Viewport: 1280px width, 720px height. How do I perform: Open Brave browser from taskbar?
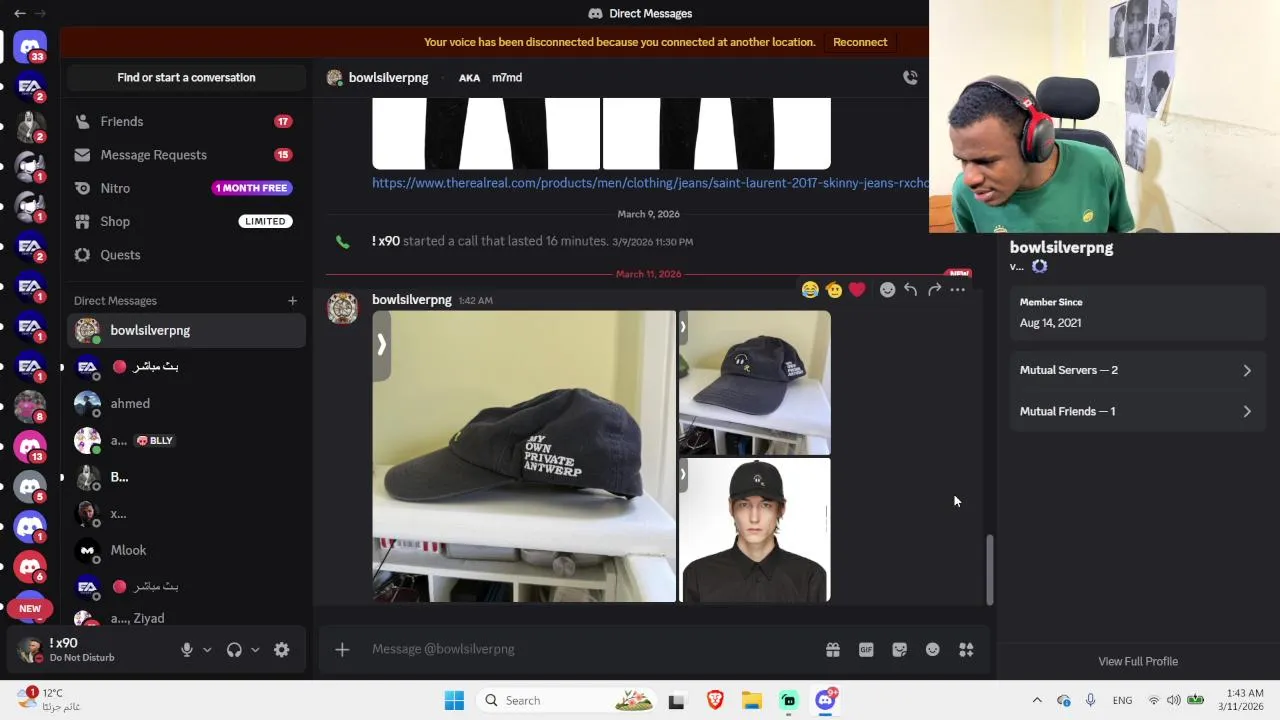point(715,700)
